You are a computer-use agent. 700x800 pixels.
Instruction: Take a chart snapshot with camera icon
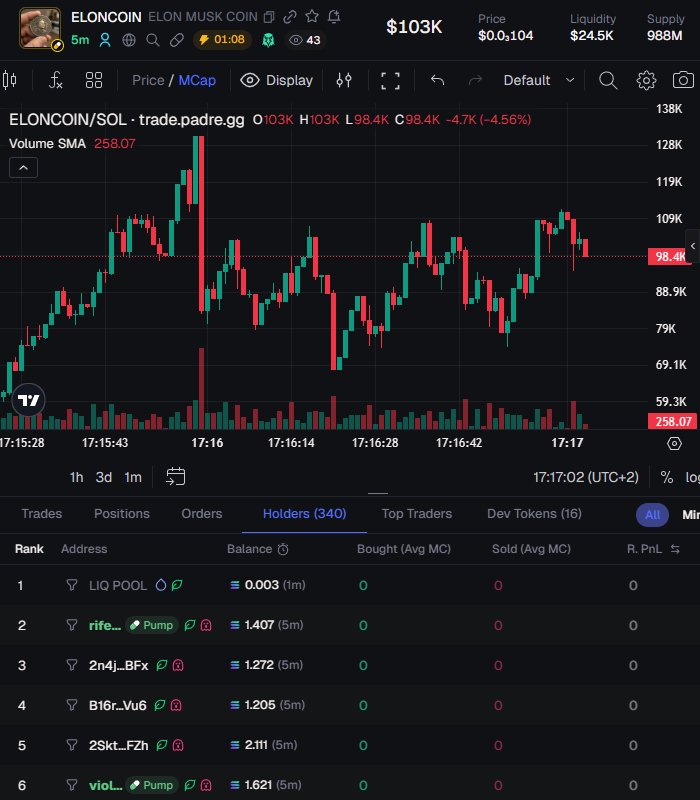click(x=683, y=80)
